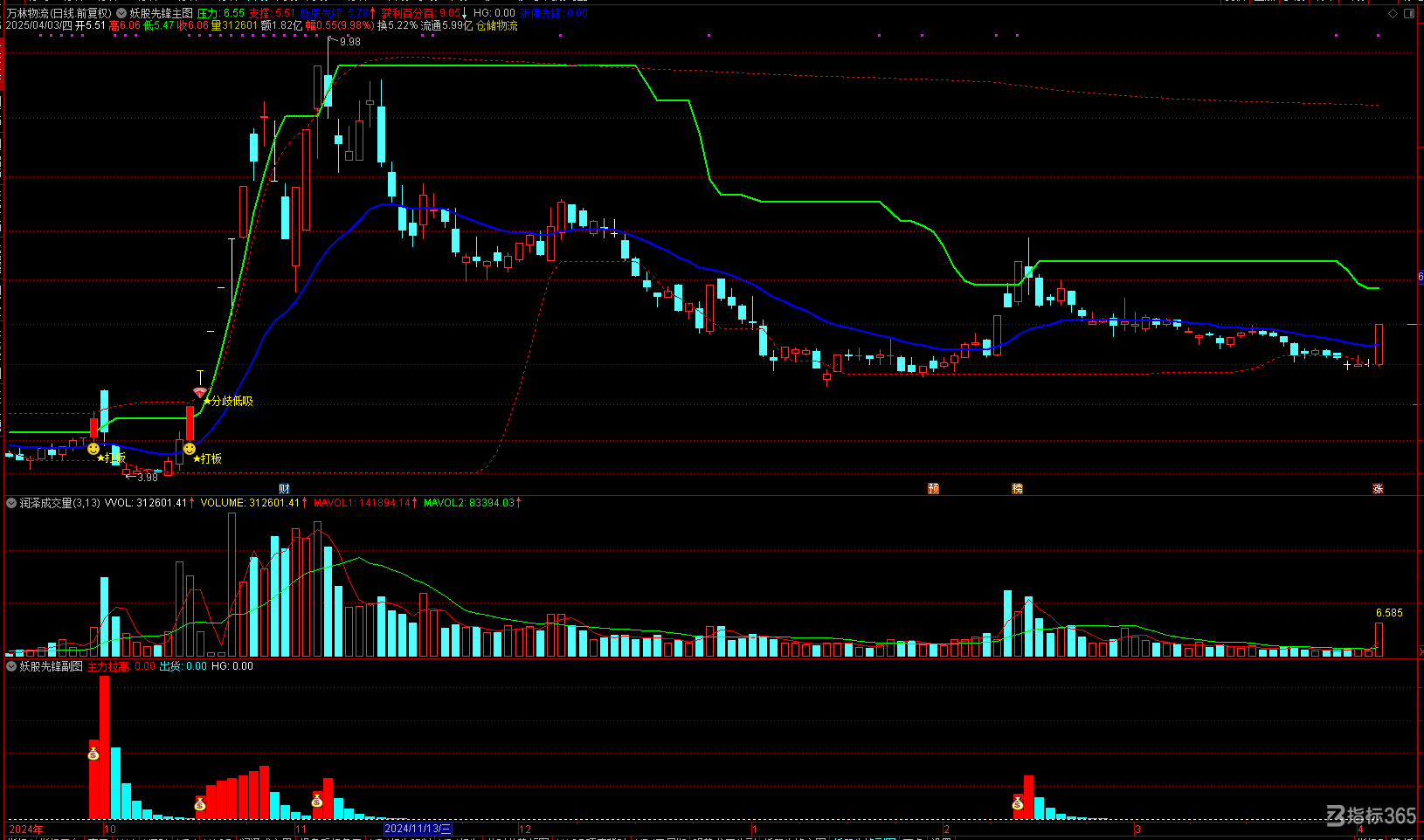Select the 压力: 6.55 value in the header
The image size is (1424, 840).
pyautogui.click(x=221, y=13)
